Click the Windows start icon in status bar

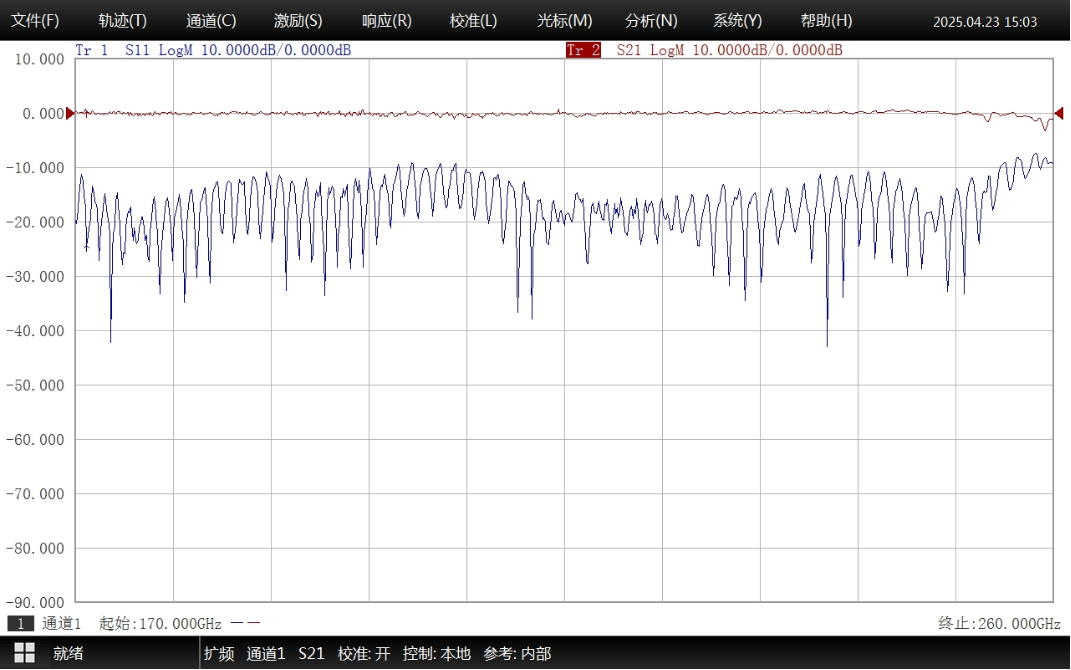point(24,653)
